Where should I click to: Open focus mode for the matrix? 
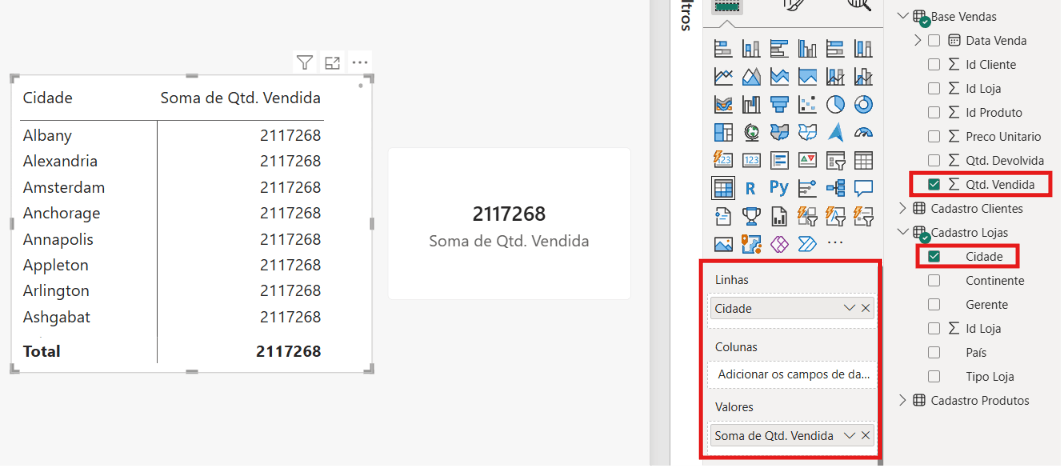click(x=332, y=63)
